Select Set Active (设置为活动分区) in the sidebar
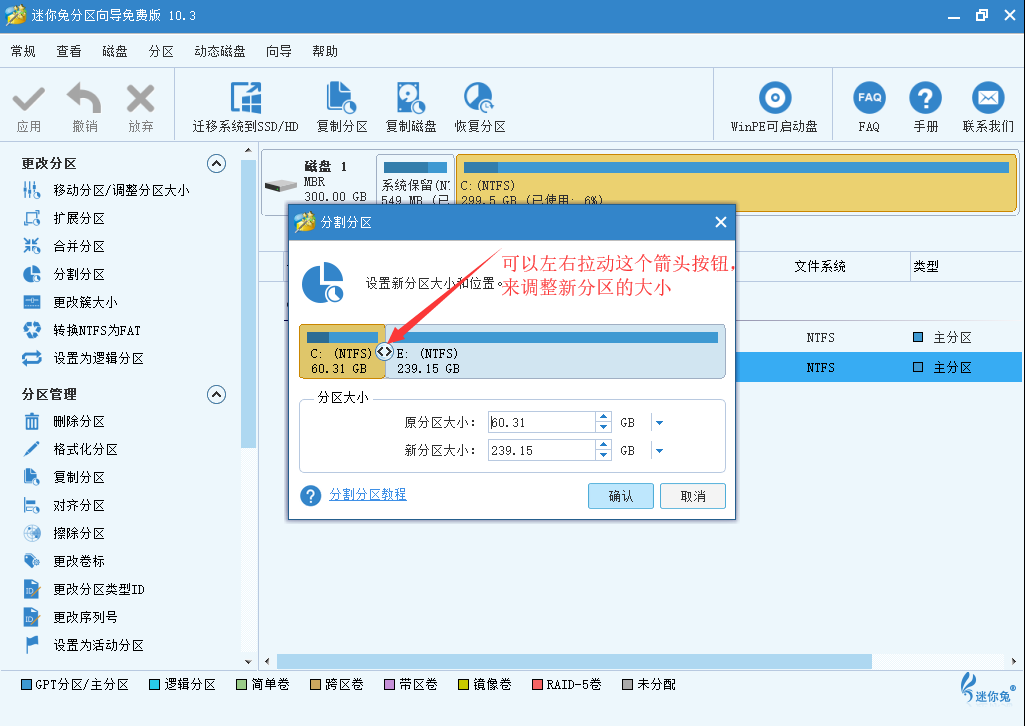 tap(98, 645)
